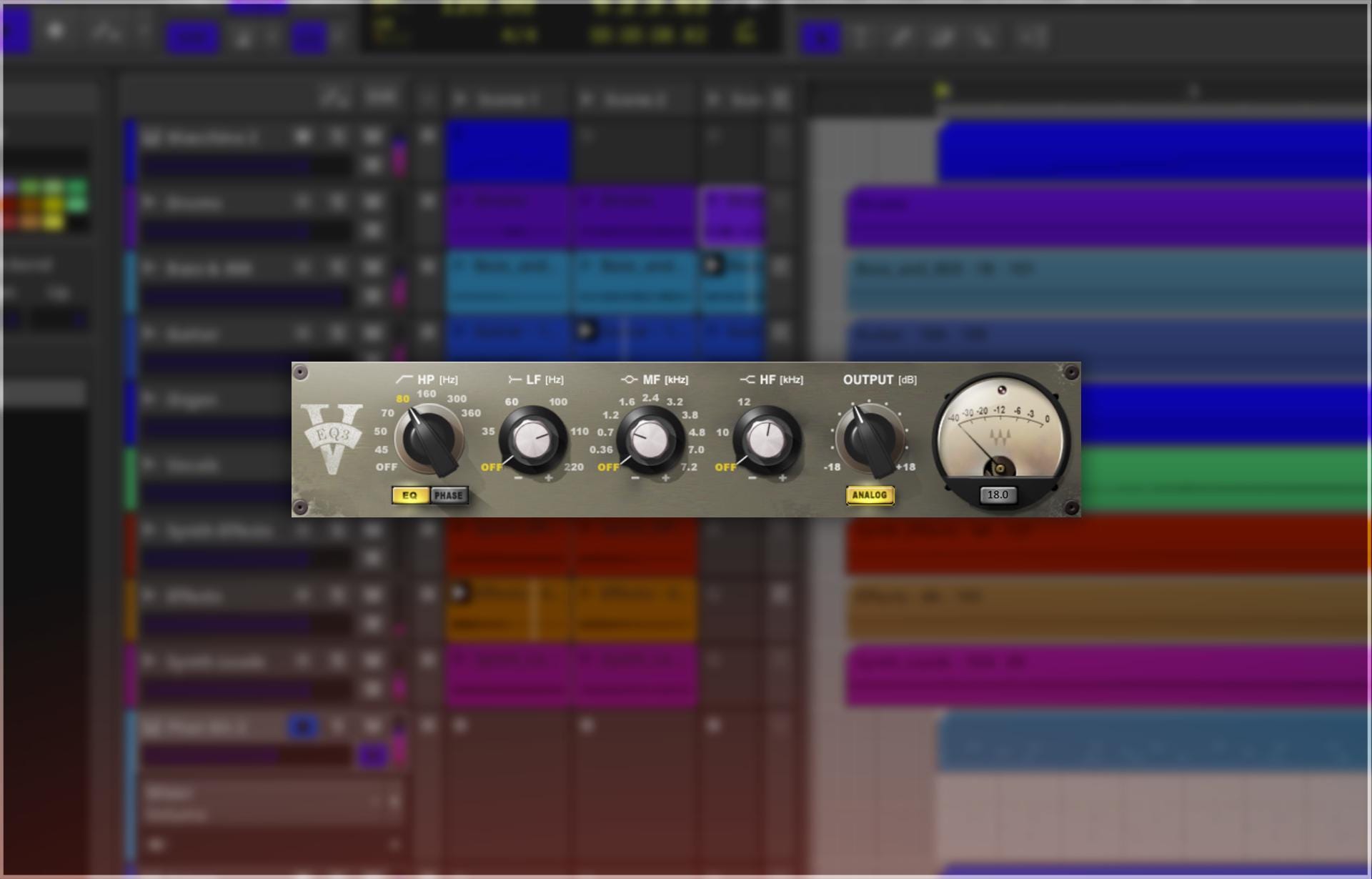
Task: Toggle the PHASE button
Action: pyautogui.click(x=449, y=495)
